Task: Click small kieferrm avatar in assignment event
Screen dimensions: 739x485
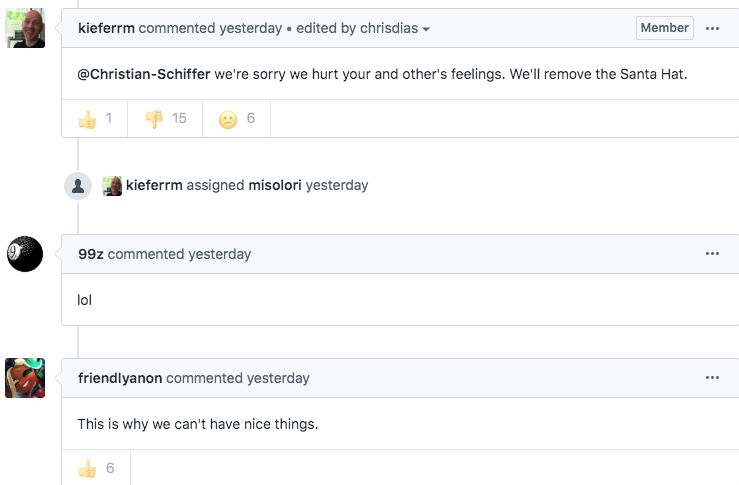Action: 112,185
